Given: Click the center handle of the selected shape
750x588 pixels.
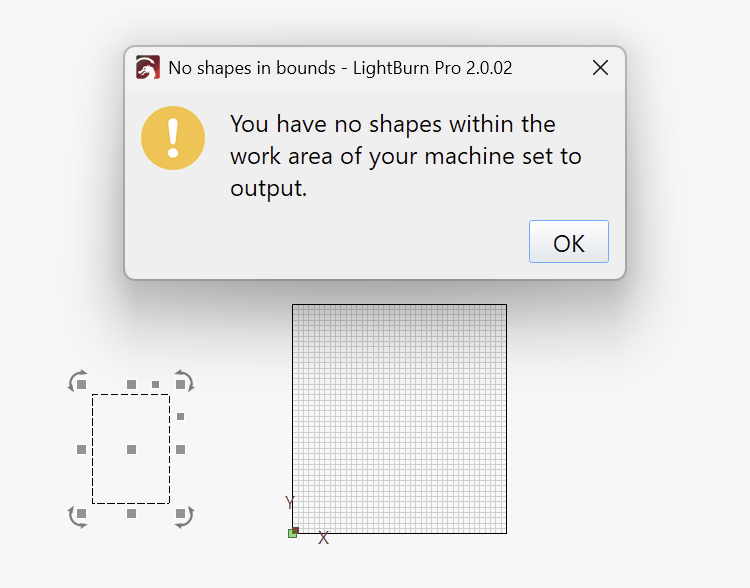Looking at the screenshot, I should [x=131, y=450].
